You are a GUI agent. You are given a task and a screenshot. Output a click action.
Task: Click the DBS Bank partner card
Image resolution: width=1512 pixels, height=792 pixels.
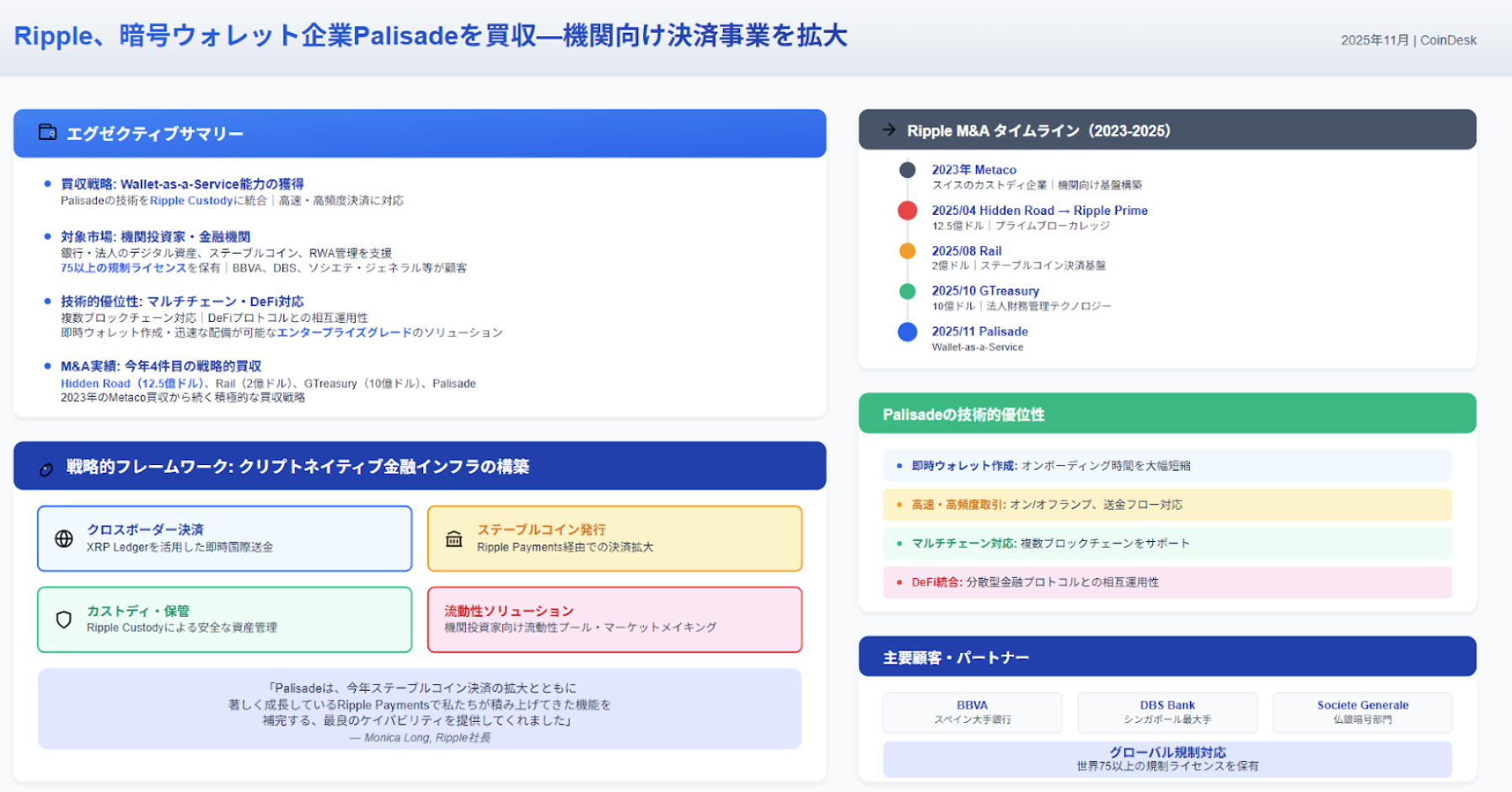click(x=1166, y=712)
